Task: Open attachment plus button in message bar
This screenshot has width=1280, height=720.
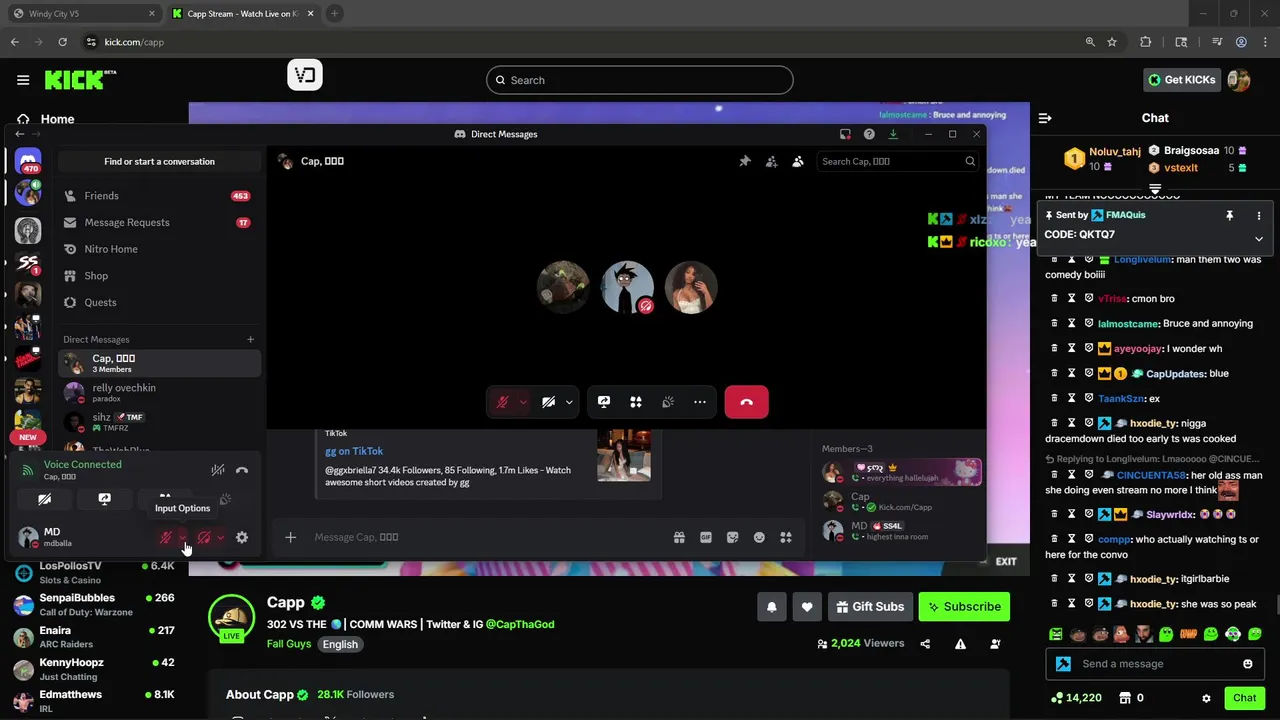Action: [290, 537]
